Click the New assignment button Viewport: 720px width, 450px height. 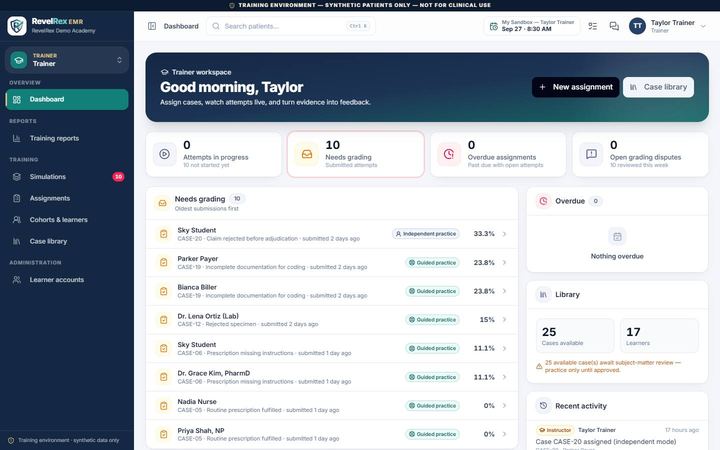pos(575,87)
